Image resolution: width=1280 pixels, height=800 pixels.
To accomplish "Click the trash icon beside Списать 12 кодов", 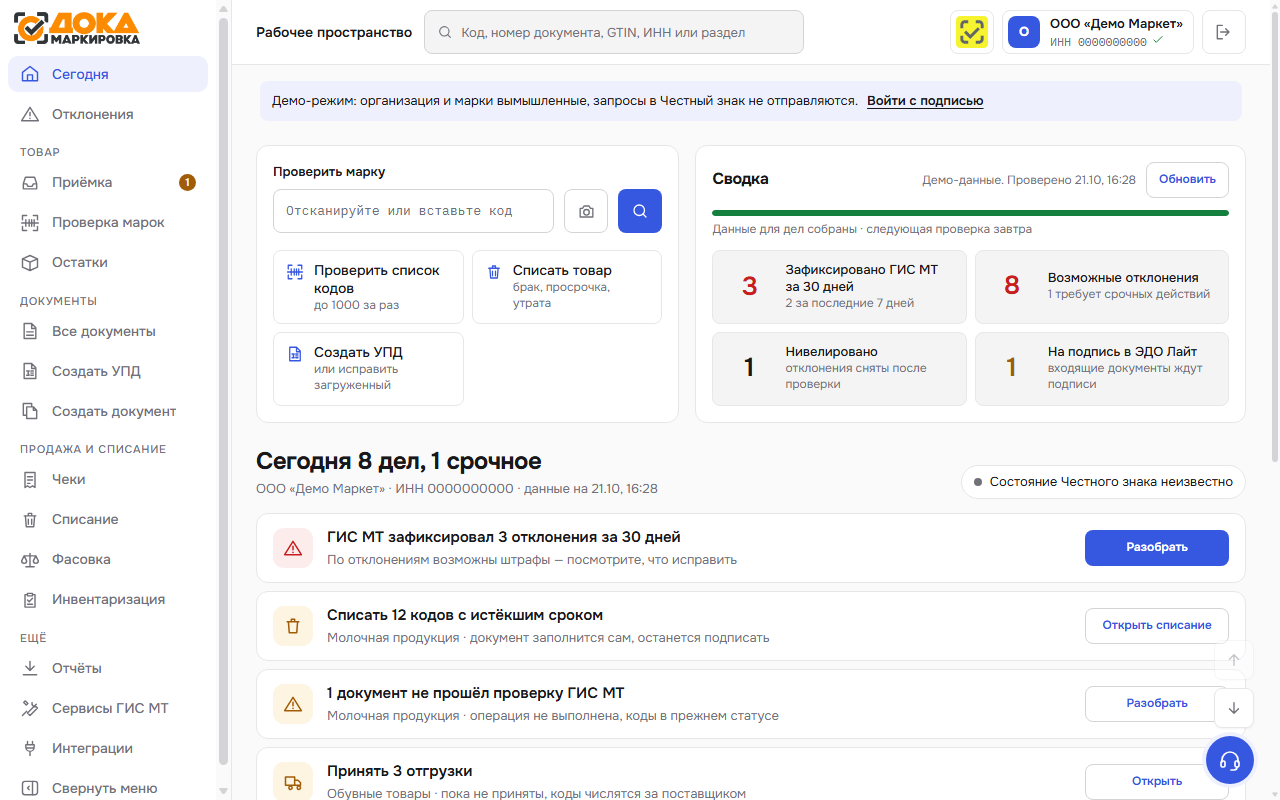I will click(293, 626).
